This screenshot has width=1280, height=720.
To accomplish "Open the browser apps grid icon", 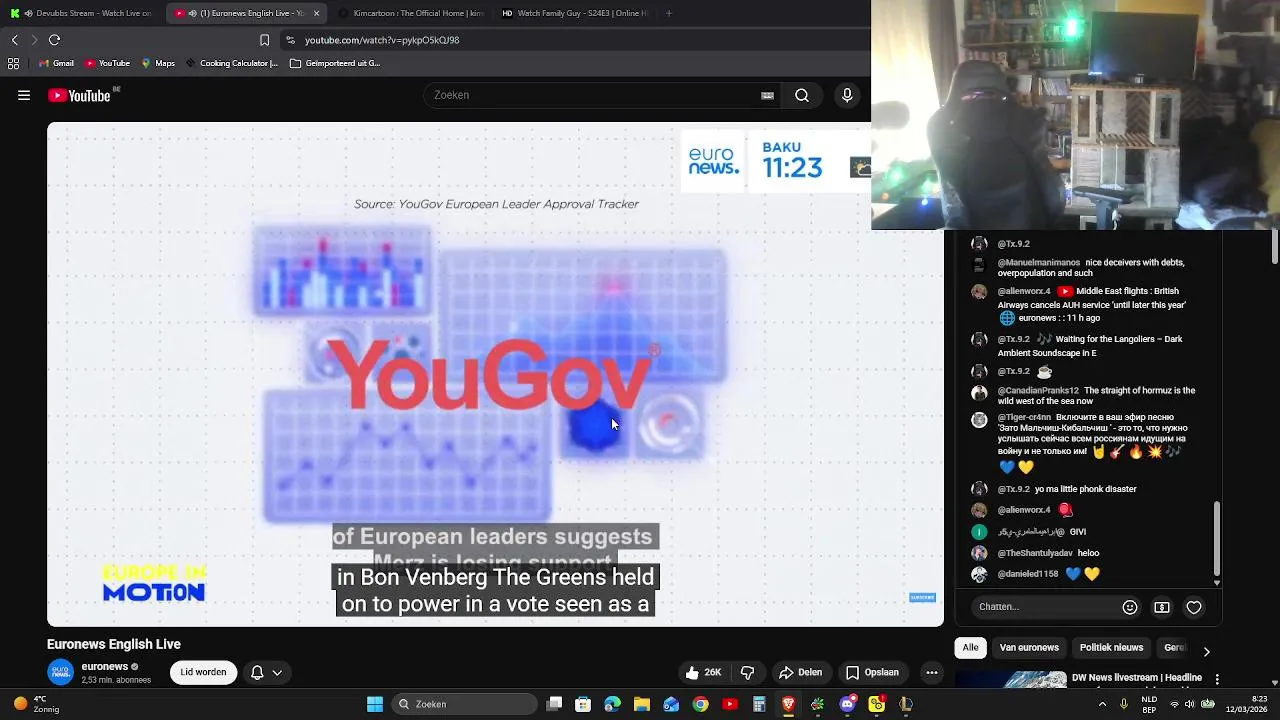I will [x=13, y=63].
